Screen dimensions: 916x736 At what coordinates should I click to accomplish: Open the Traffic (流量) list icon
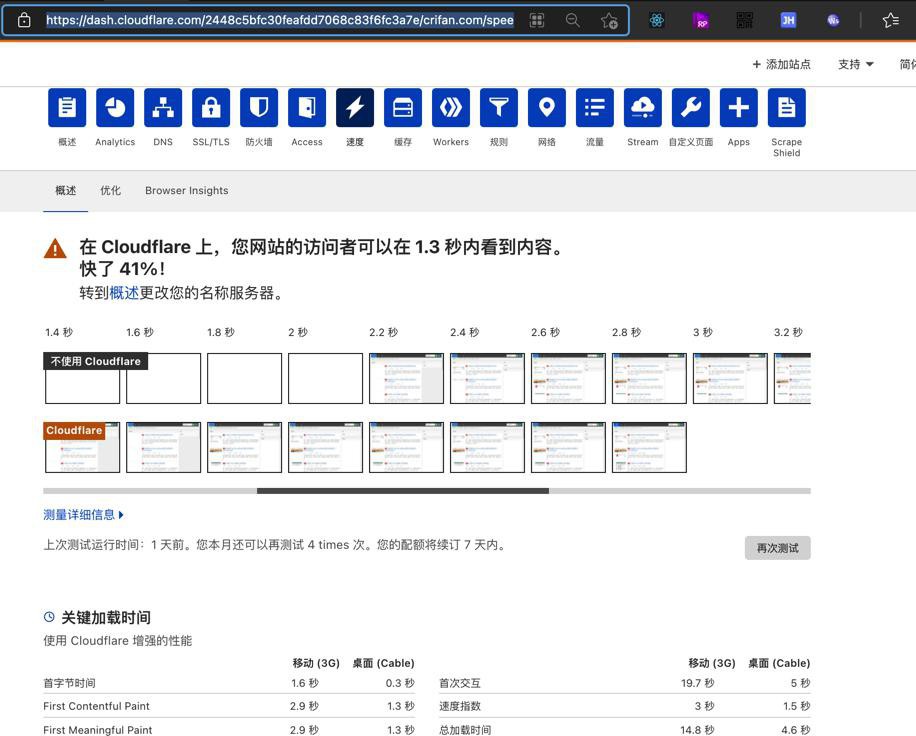coord(594,107)
